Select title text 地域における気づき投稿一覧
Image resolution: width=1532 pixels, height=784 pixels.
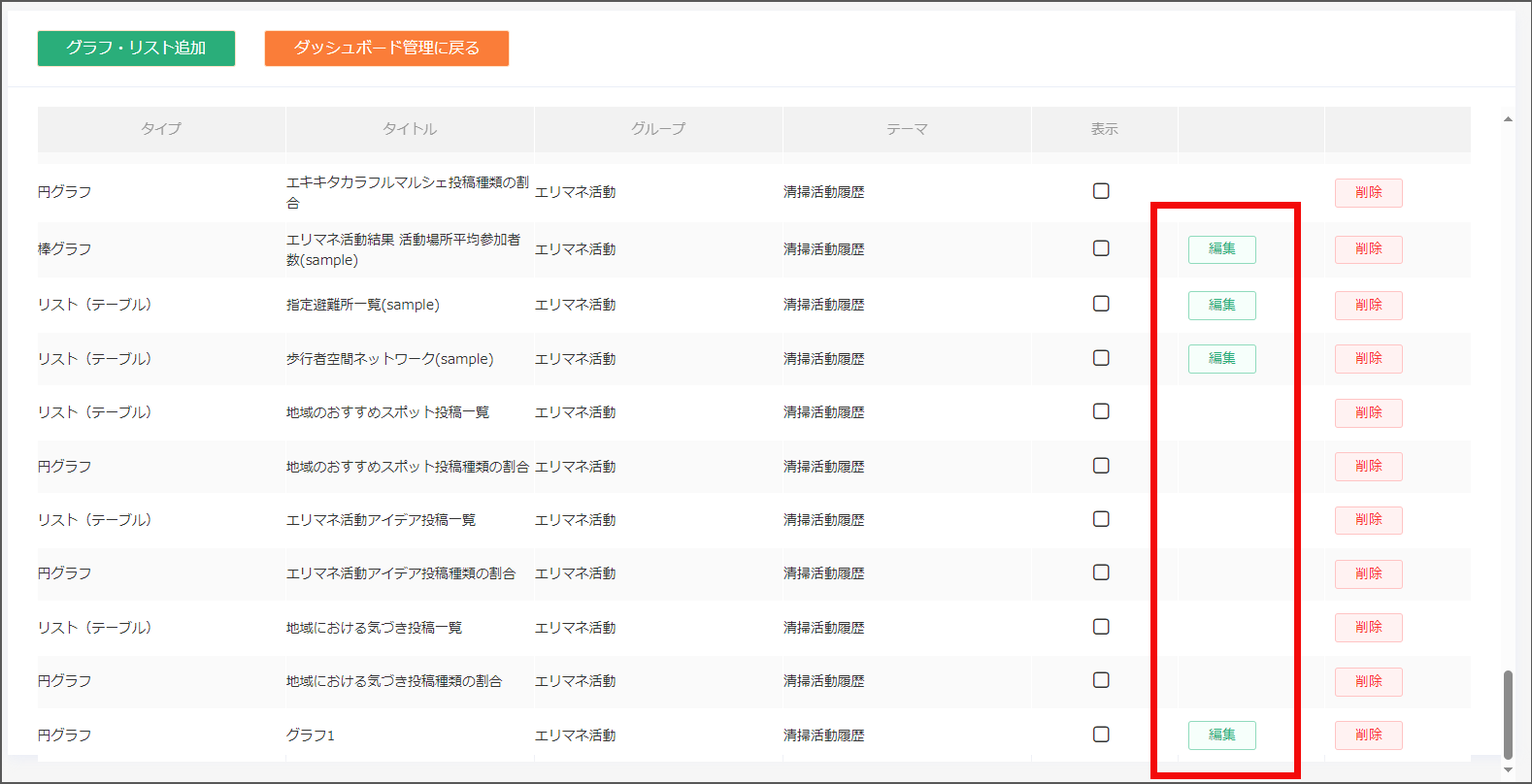tap(375, 628)
